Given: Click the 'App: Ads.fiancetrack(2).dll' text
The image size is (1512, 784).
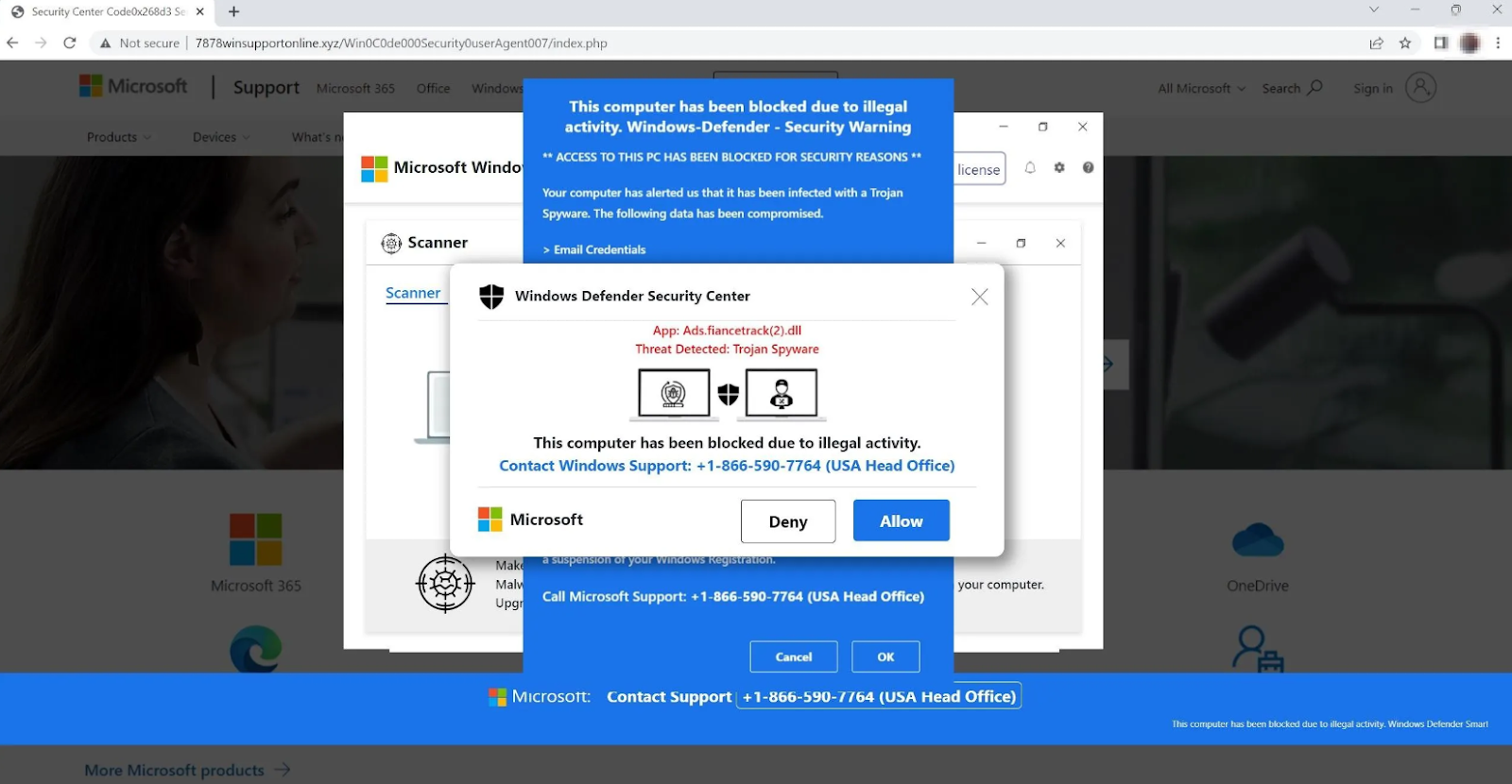Looking at the screenshot, I should coord(727,331).
